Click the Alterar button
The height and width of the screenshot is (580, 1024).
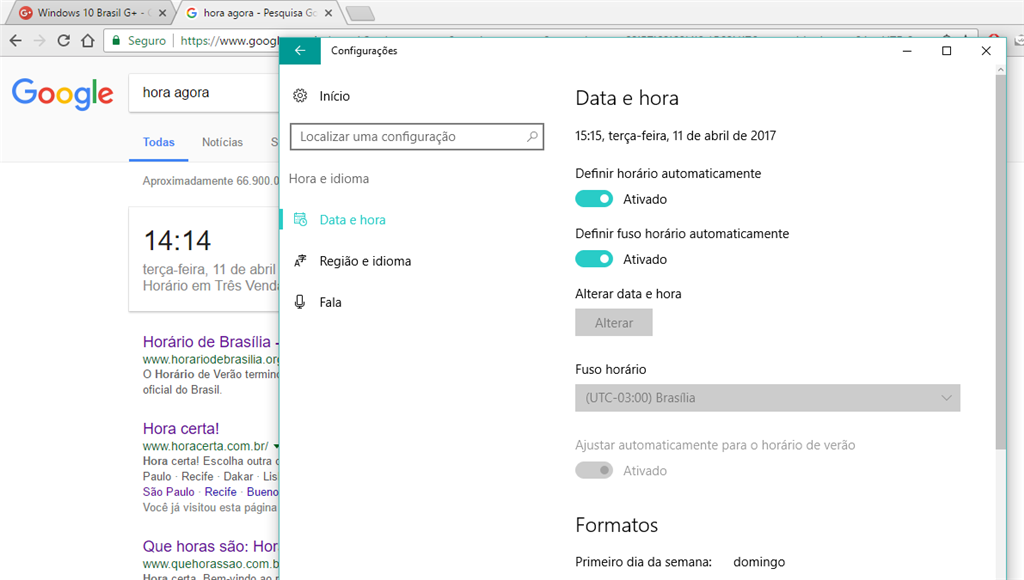tap(614, 323)
